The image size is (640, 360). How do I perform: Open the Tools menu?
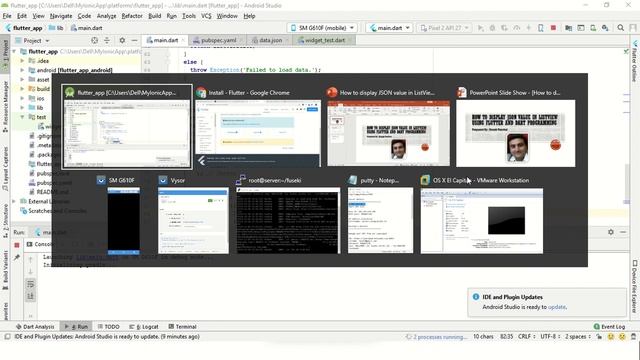pos(189,16)
